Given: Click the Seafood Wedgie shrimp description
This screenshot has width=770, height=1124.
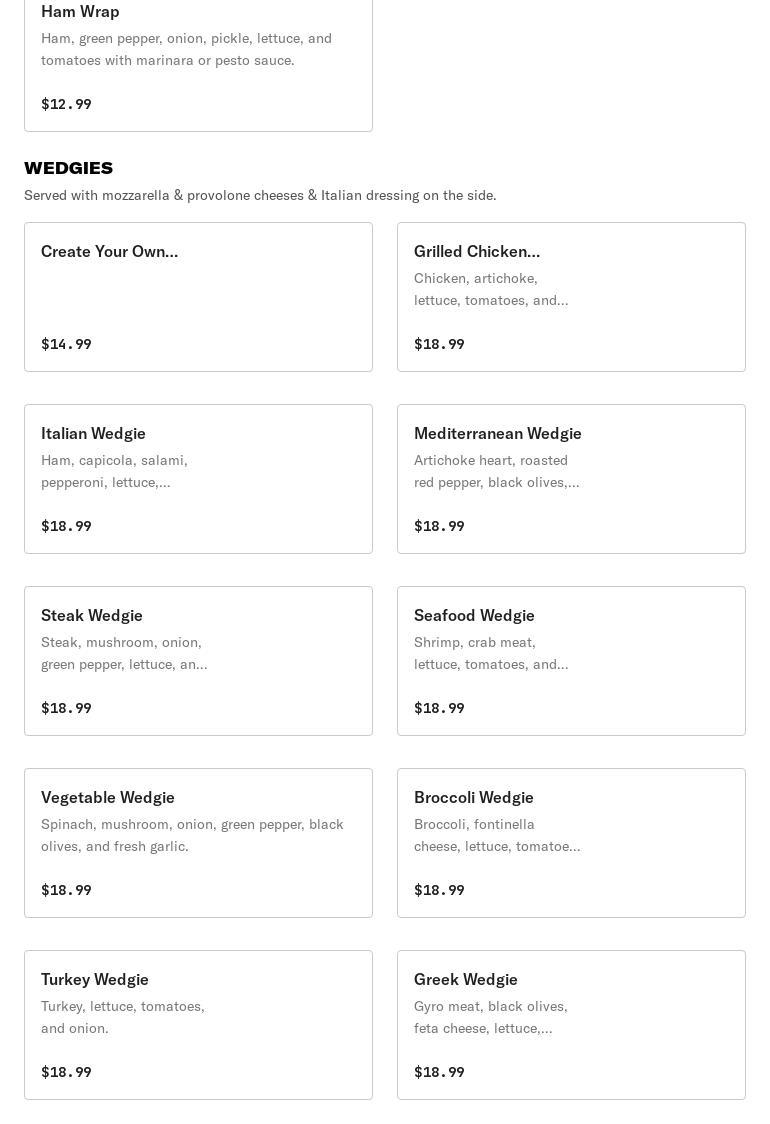Looking at the screenshot, I should click(491, 653).
